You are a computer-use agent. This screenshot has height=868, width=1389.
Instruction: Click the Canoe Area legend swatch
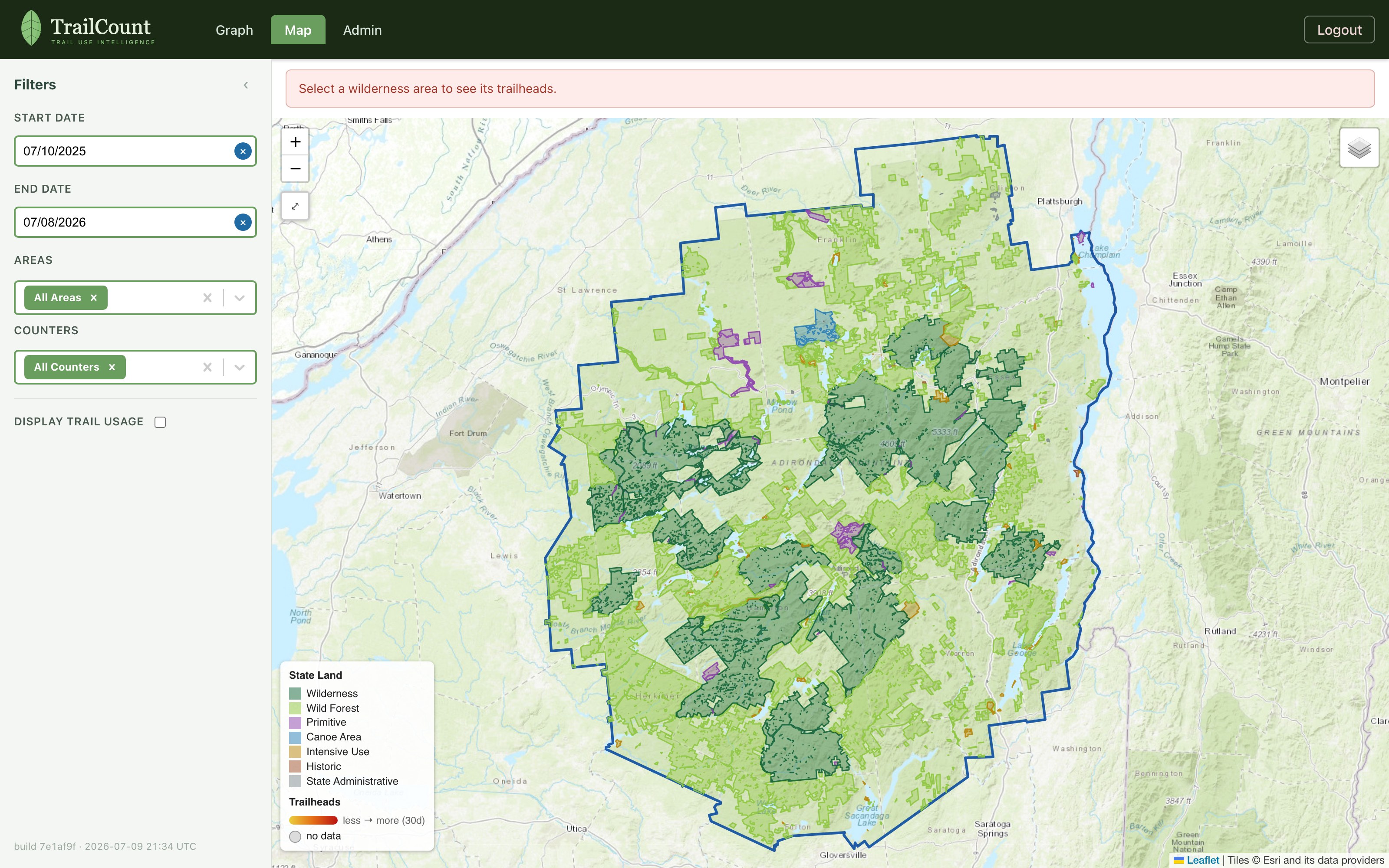tap(295, 737)
